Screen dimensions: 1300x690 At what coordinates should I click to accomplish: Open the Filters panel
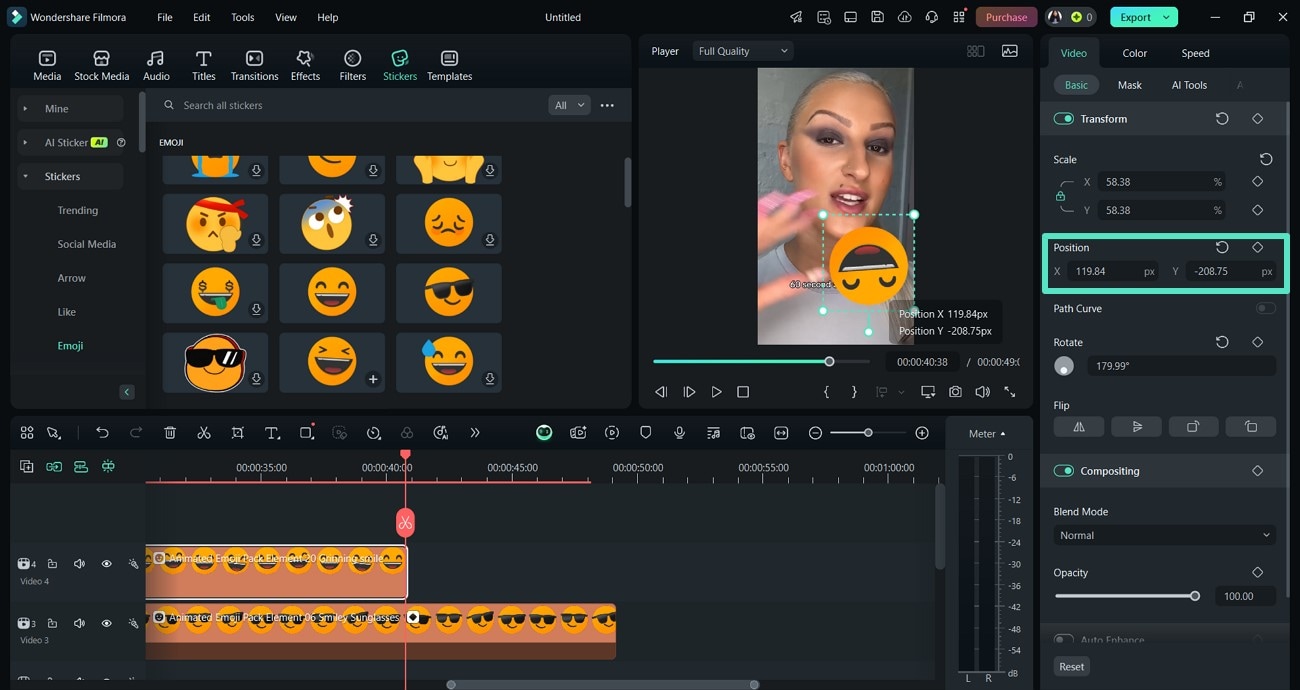(352, 65)
